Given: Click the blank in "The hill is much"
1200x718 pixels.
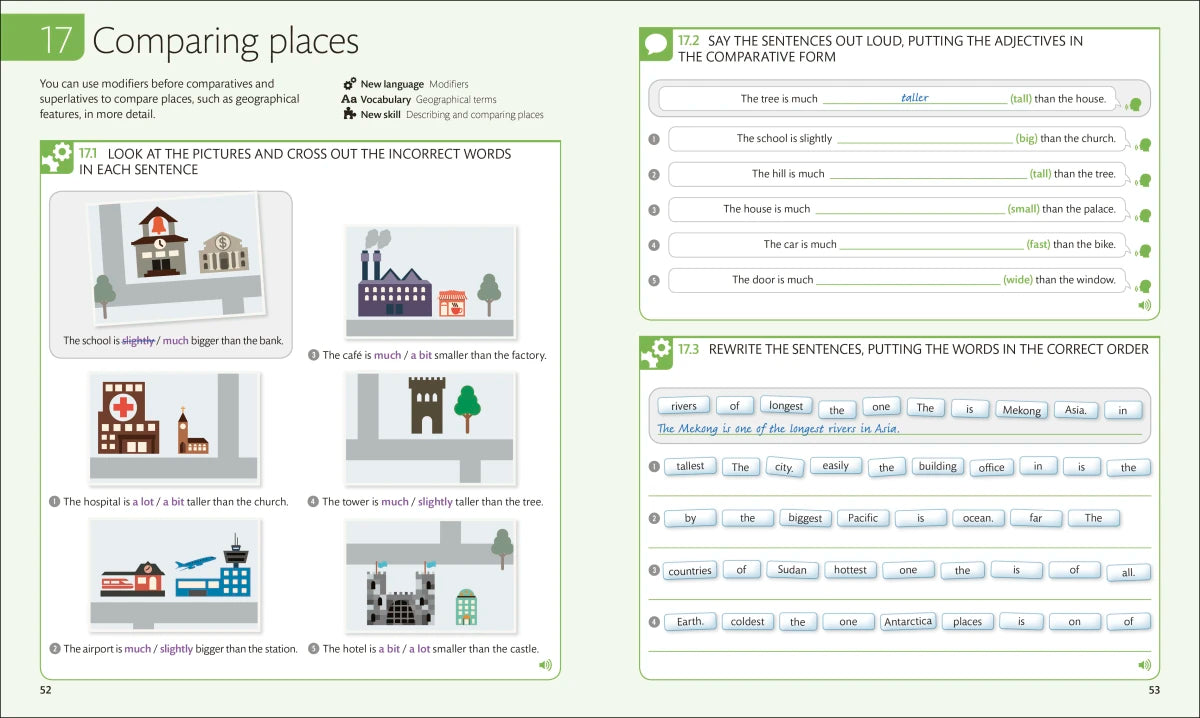Looking at the screenshot, I should [927, 174].
